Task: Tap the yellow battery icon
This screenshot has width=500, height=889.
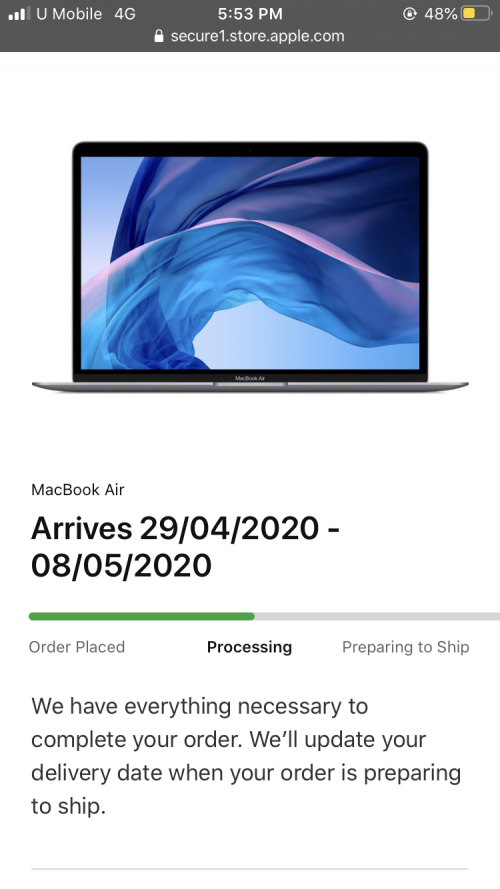Action: coord(476,14)
